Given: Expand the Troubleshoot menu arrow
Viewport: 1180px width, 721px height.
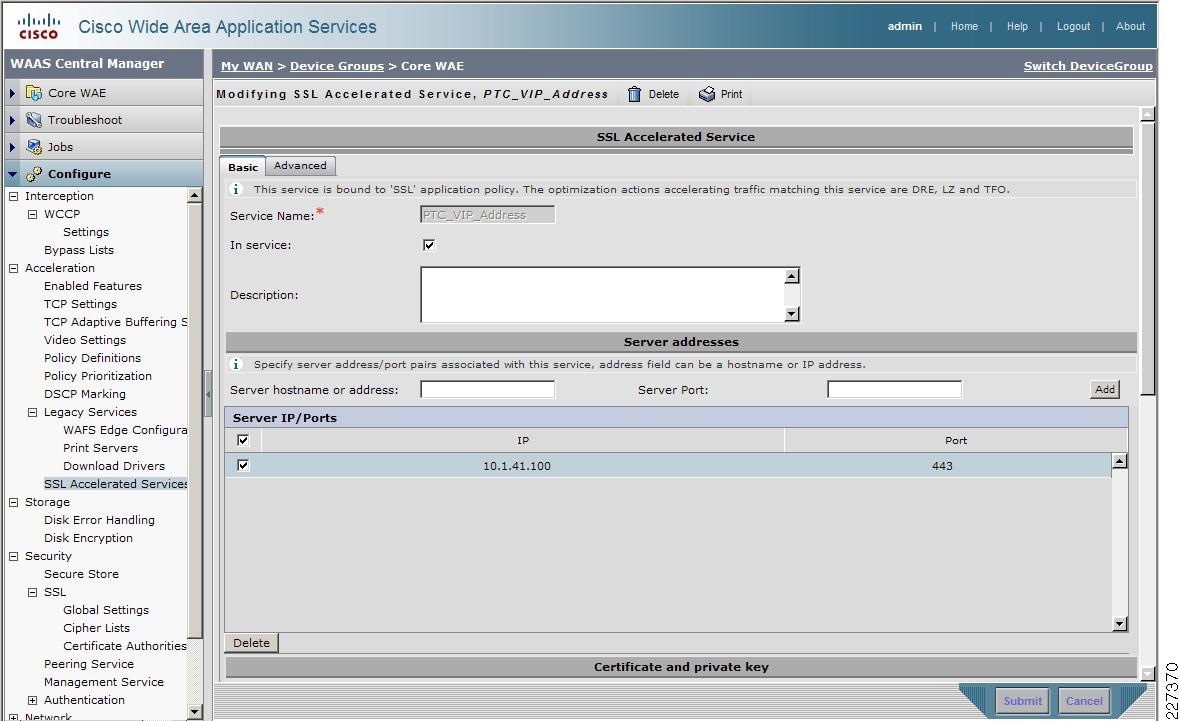Looking at the screenshot, I should click(12, 120).
